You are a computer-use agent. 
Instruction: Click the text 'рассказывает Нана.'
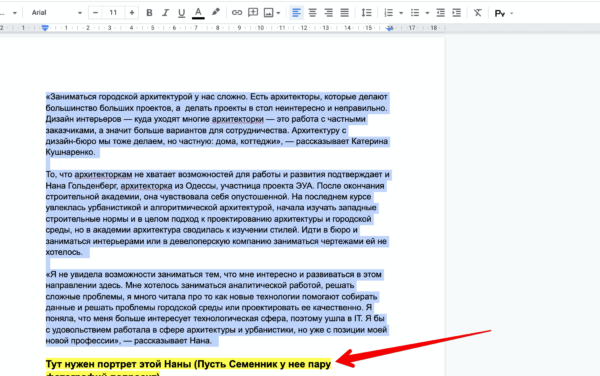173,341
